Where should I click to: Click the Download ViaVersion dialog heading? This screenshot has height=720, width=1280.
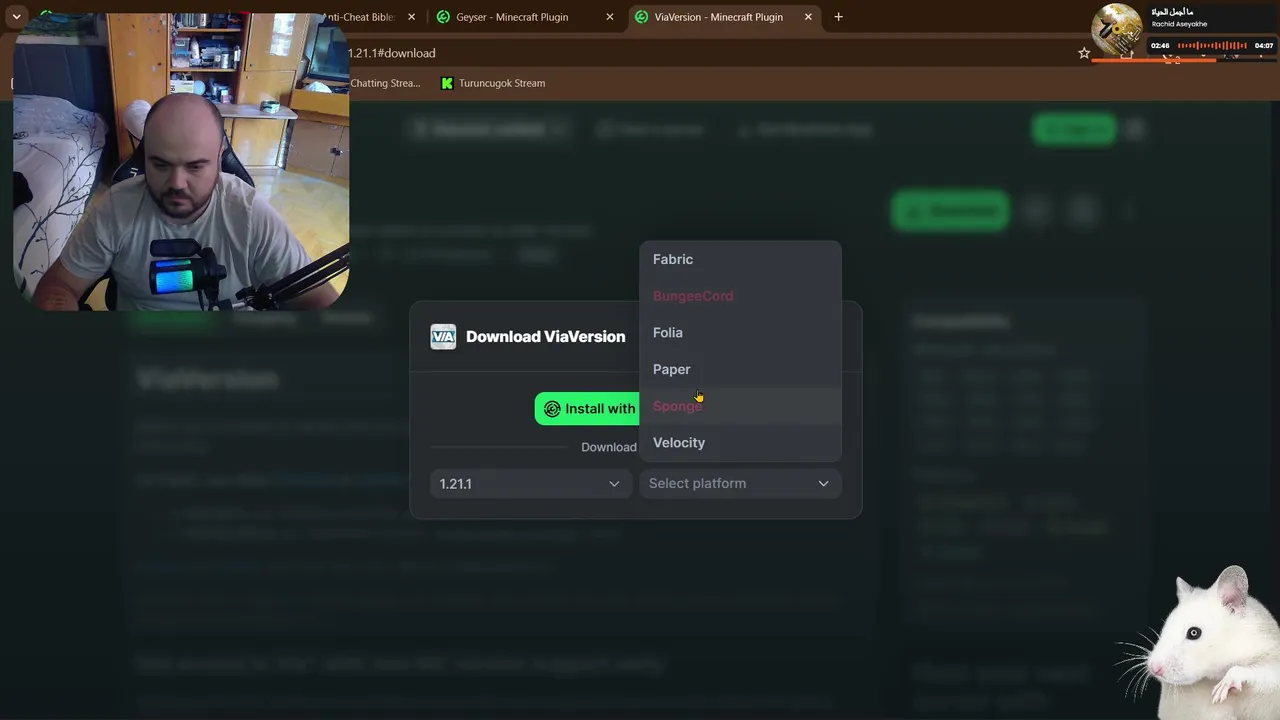point(545,336)
